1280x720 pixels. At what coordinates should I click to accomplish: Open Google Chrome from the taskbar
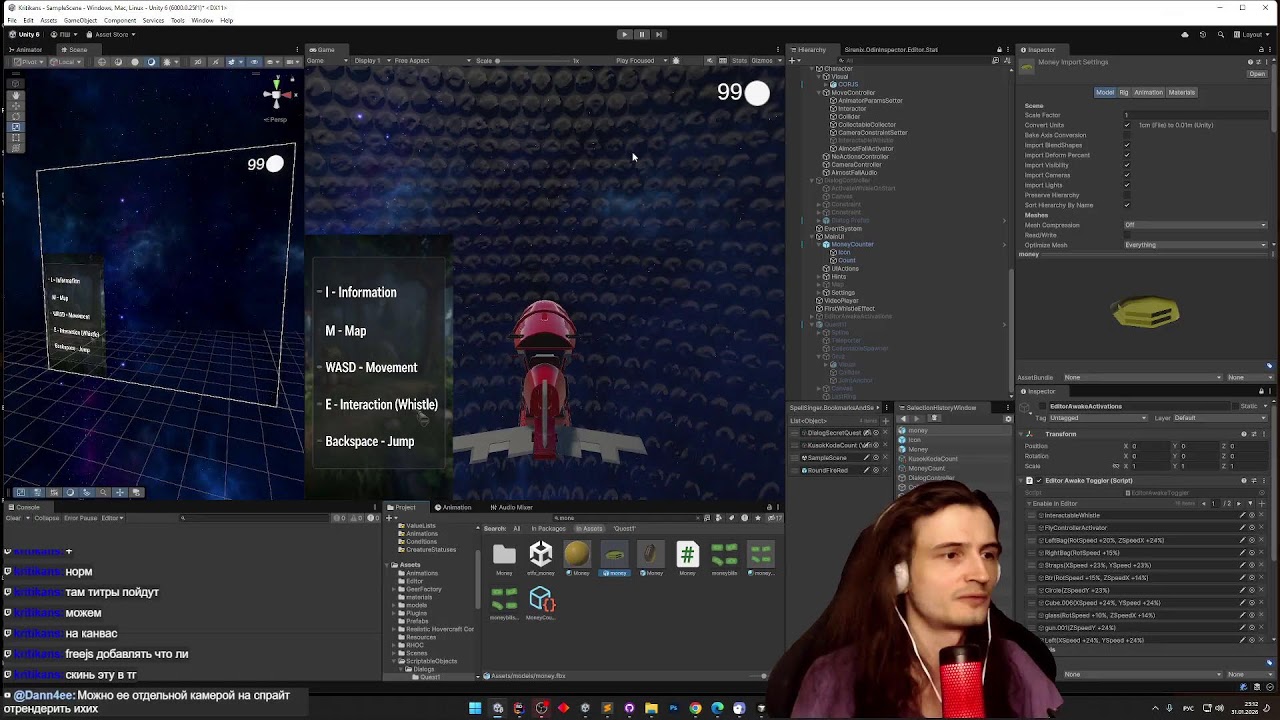pos(695,708)
